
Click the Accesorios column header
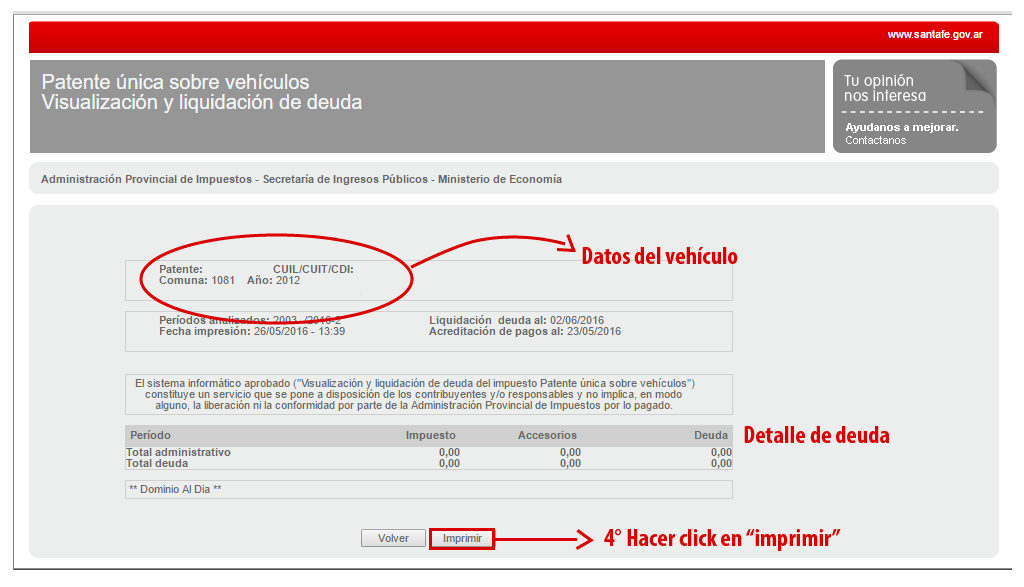click(x=547, y=436)
